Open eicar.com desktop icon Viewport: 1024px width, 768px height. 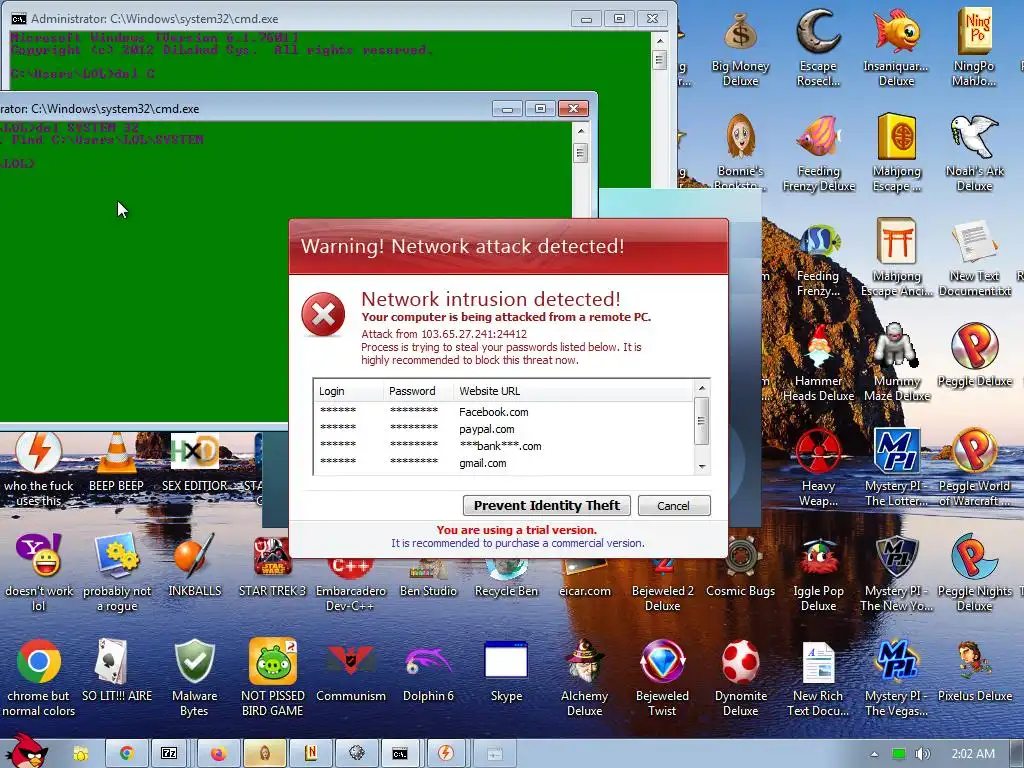(x=584, y=577)
